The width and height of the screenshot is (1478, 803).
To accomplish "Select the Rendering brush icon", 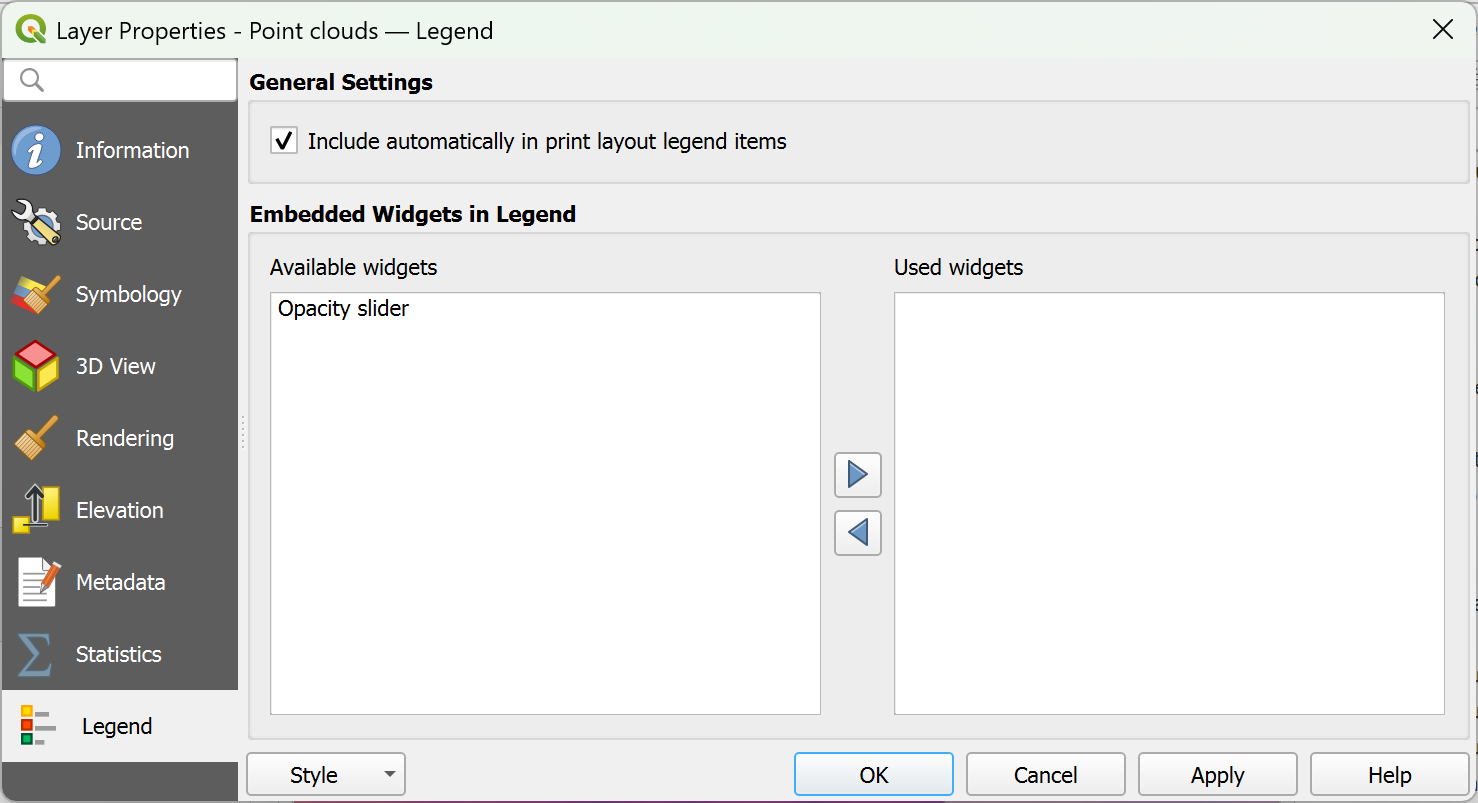I will coord(36,437).
